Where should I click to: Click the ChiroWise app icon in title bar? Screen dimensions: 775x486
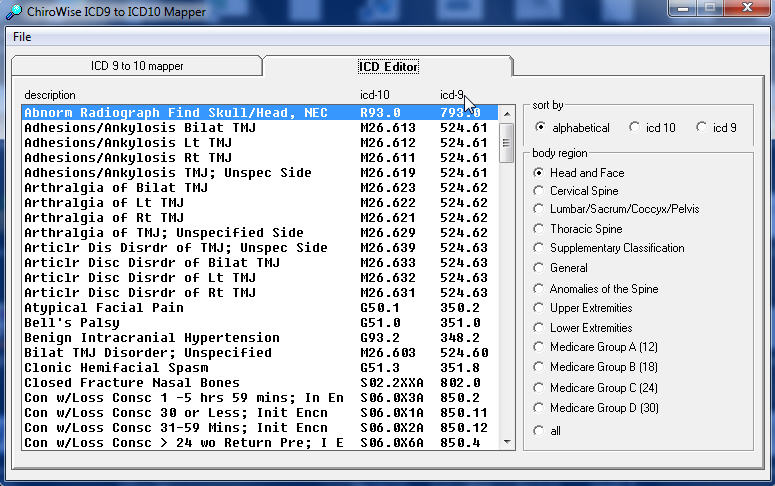click(13, 11)
